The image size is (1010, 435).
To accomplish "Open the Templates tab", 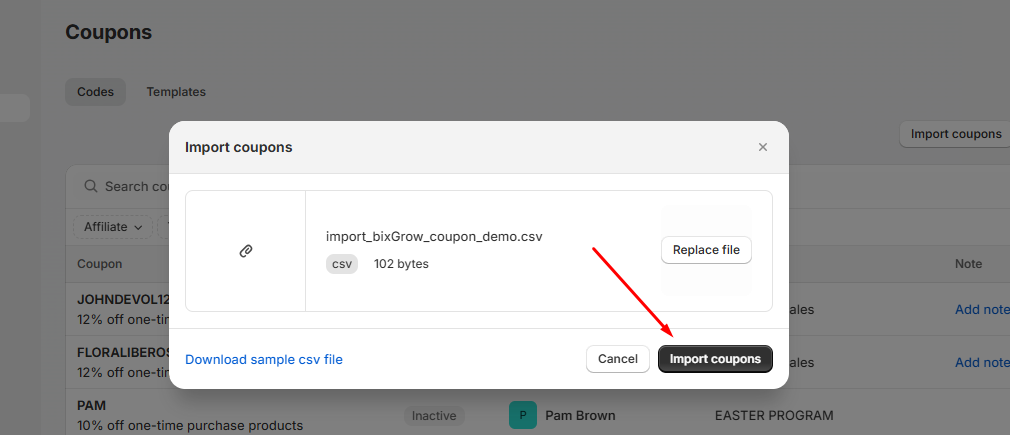I will click(x=176, y=92).
